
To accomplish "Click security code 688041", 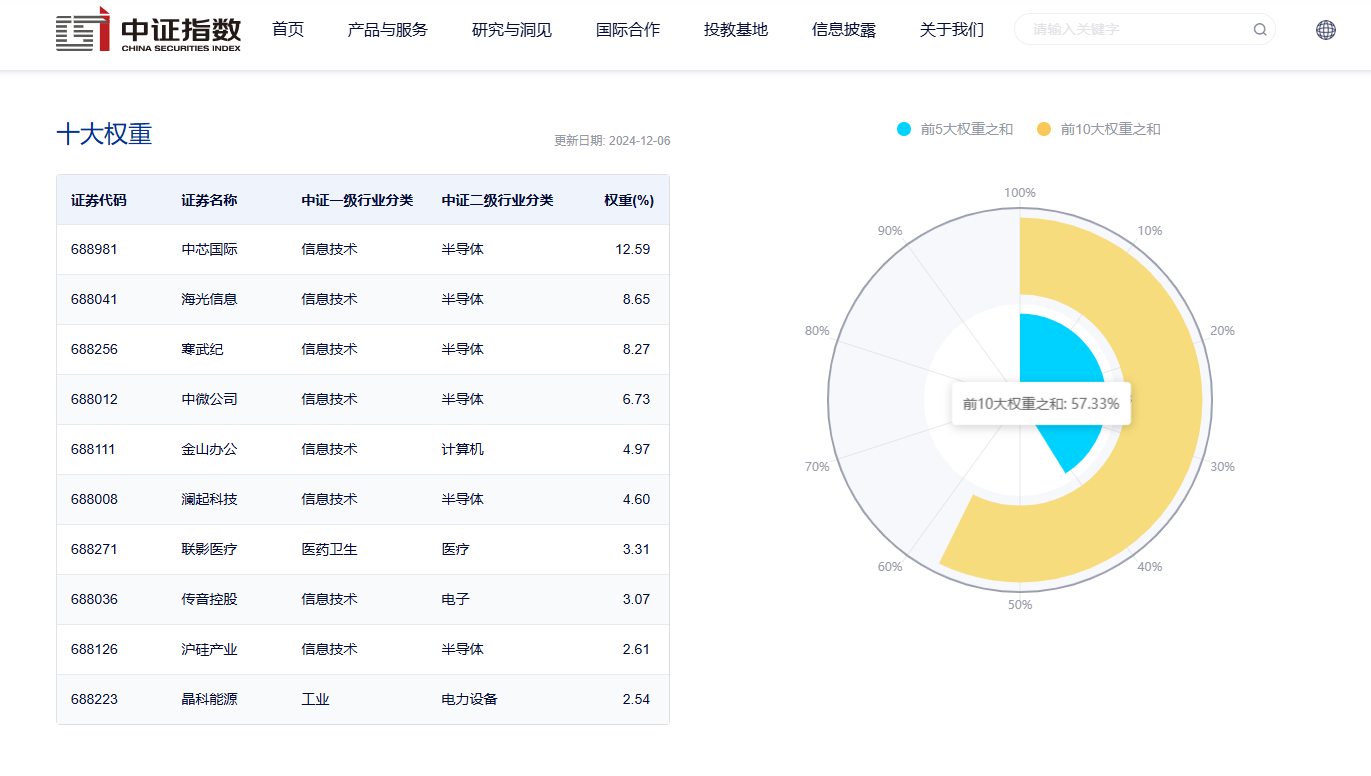I will click(94, 299).
